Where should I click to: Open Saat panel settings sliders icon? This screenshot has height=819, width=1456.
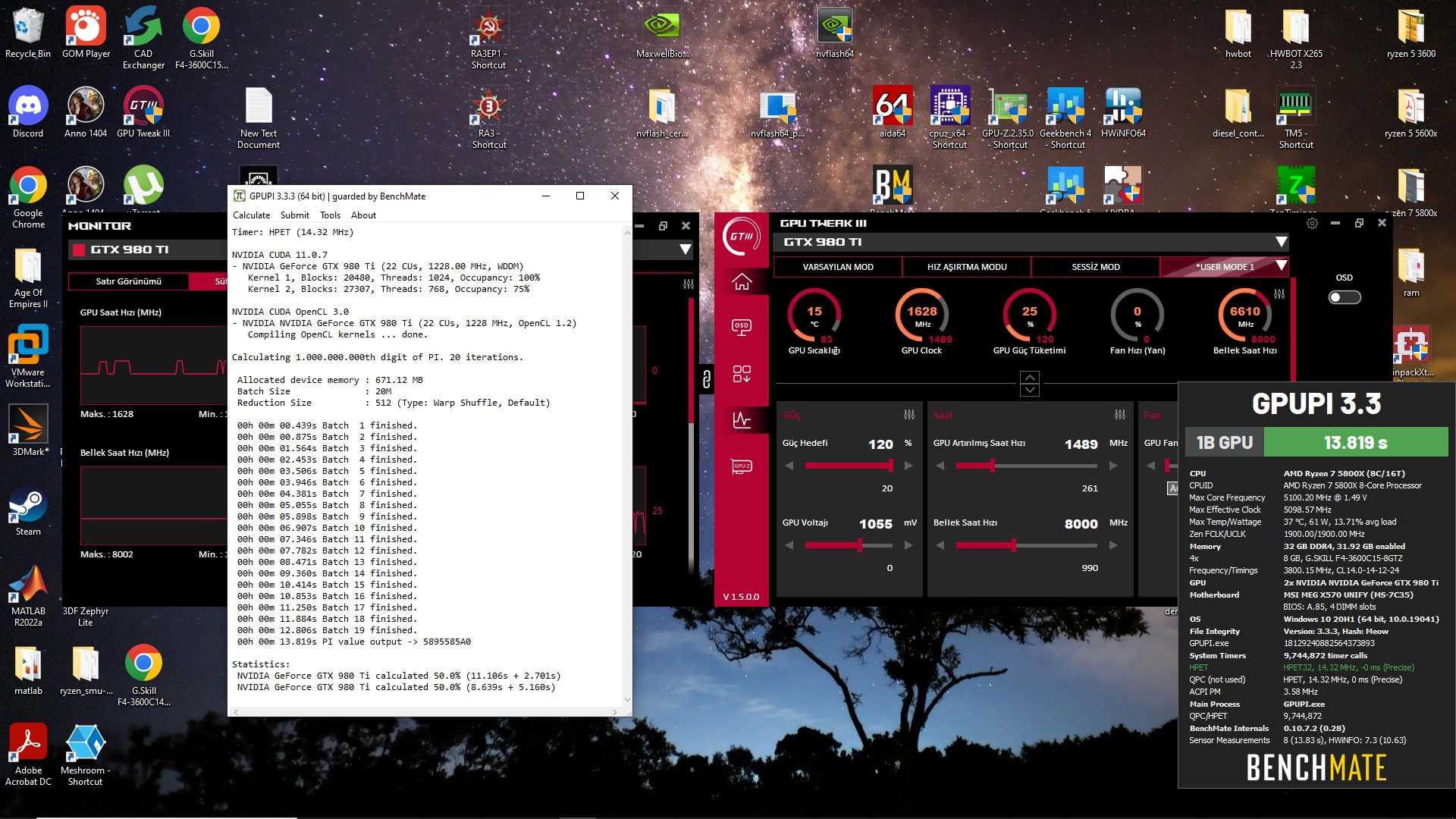pos(1119,415)
